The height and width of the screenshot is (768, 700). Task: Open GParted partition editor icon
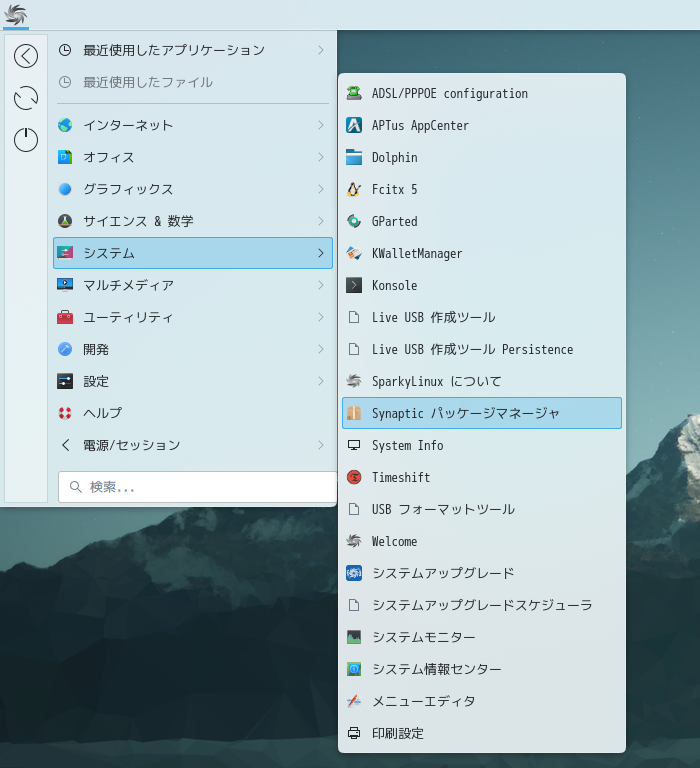[x=354, y=221]
